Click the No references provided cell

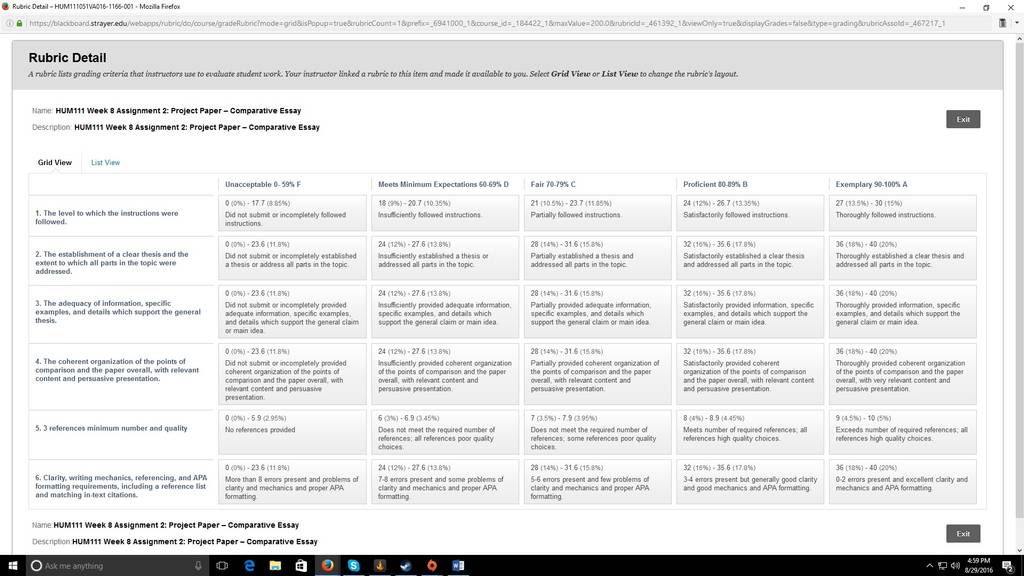tap(293, 432)
